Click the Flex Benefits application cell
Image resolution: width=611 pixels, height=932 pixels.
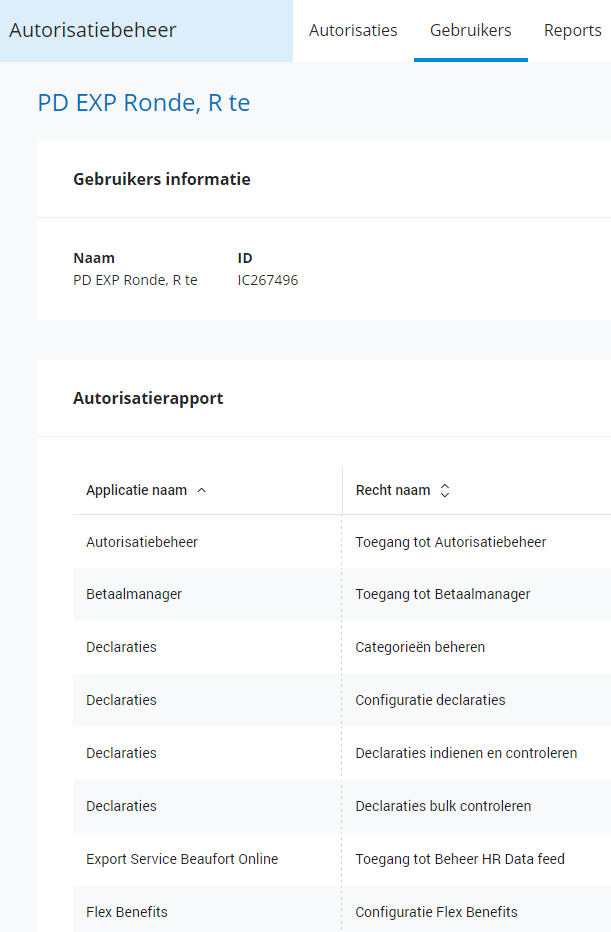(127, 912)
